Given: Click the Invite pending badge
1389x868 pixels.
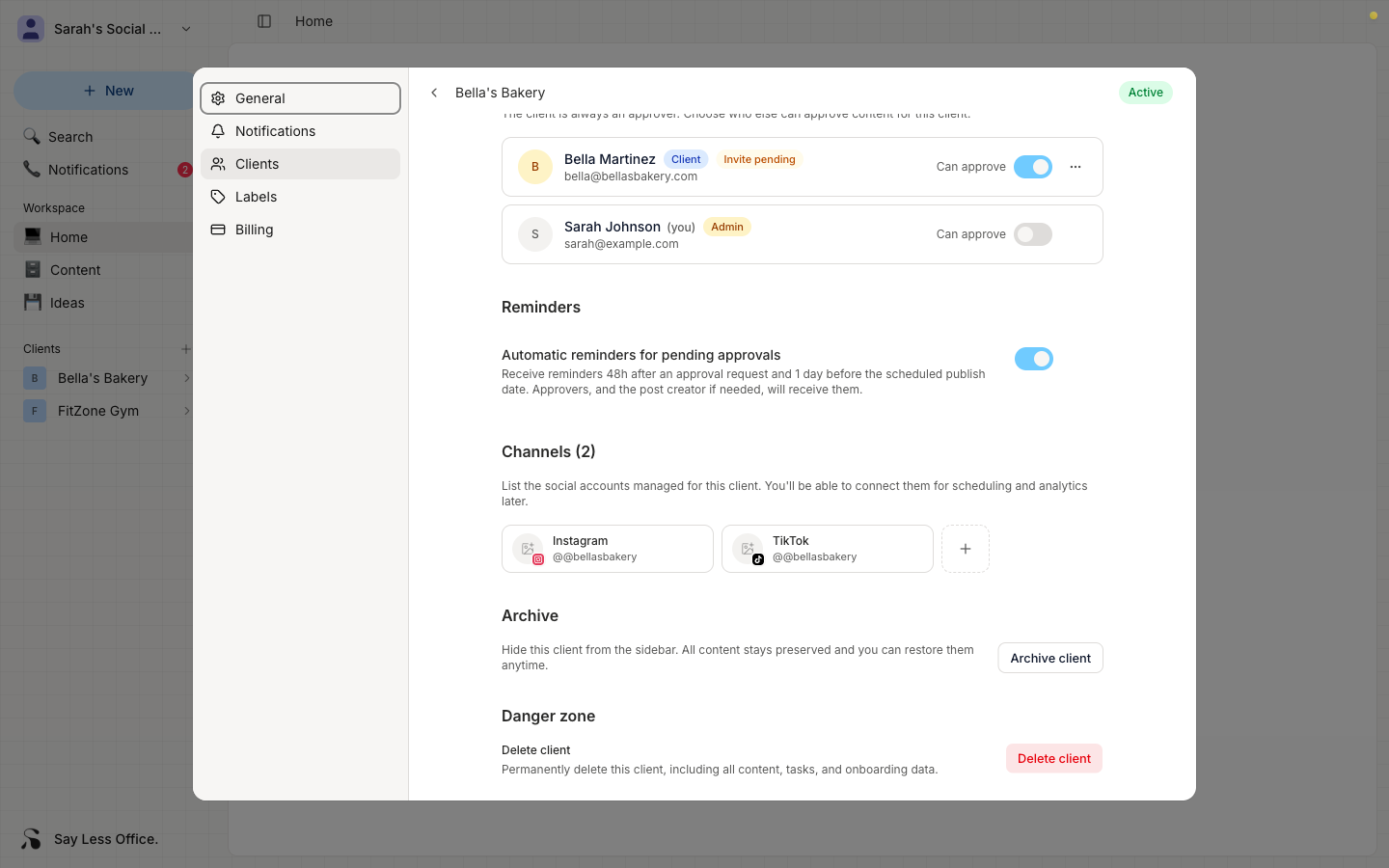Looking at the screenshot, I should 759,159.
